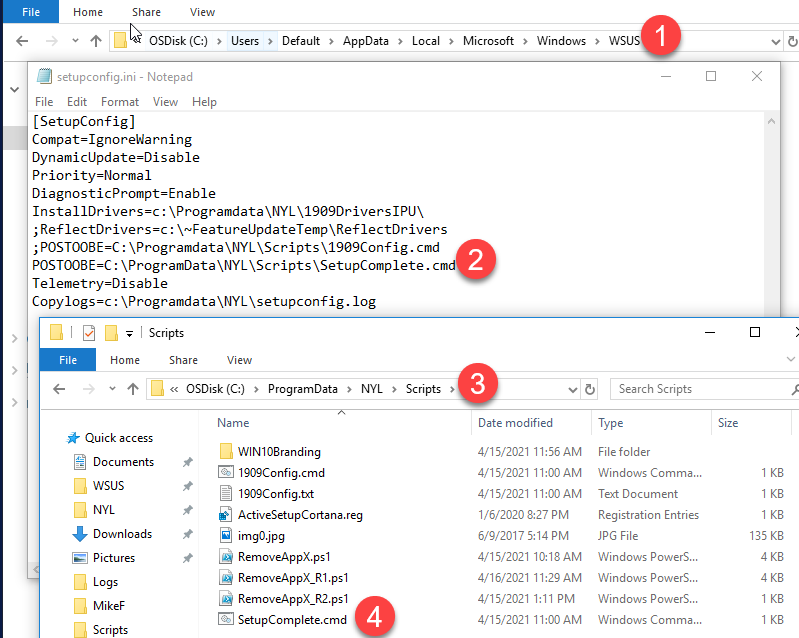Select RemoveAppX_R1.ps1 file

(293, 577)
